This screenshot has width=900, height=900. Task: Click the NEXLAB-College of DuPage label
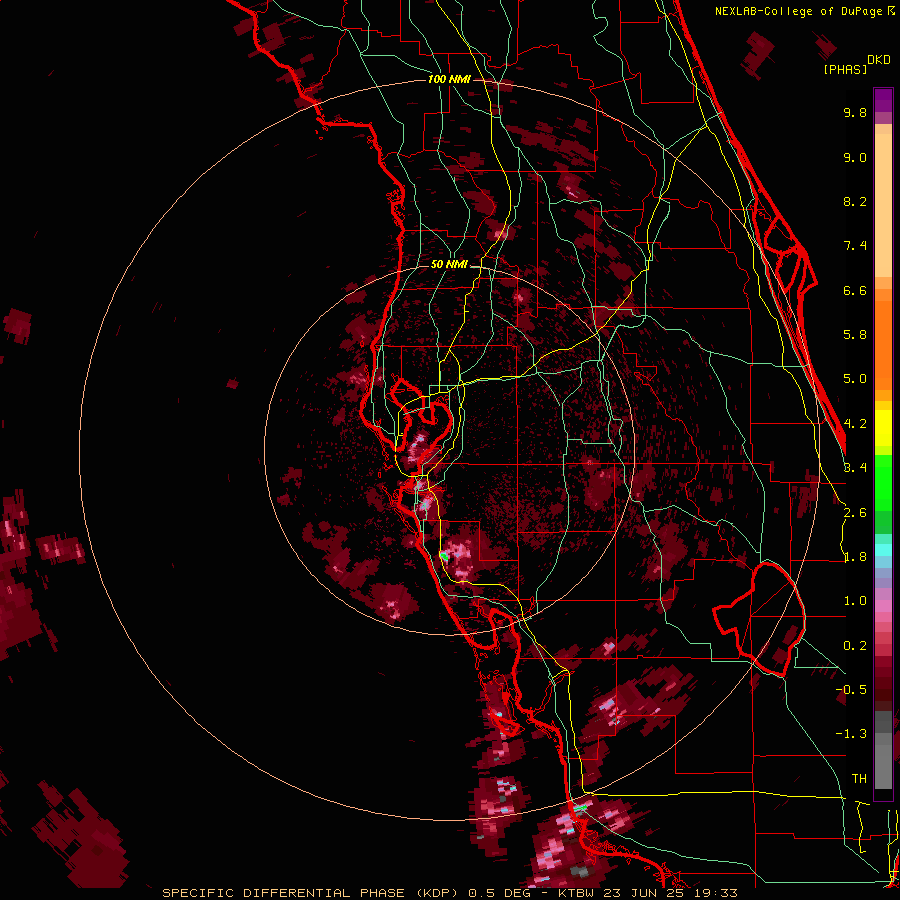(798, 11)
